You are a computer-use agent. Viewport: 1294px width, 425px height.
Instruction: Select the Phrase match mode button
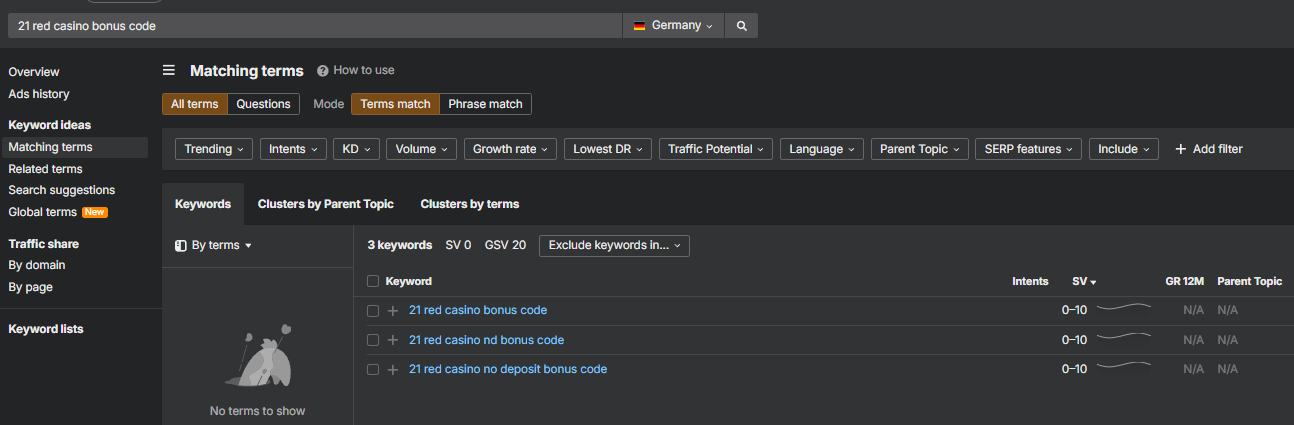pos(485,104)
